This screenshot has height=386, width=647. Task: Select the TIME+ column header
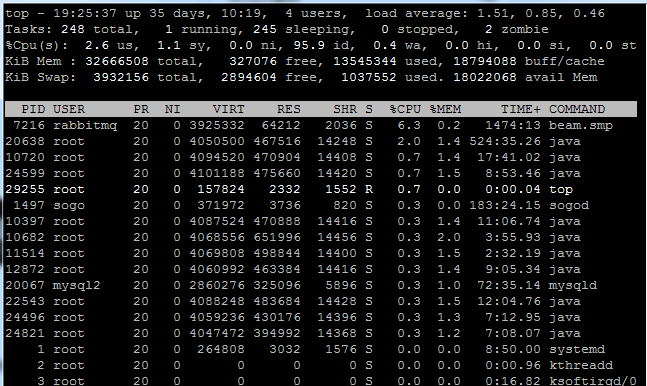pyautogui.click(x=521, y=109)
